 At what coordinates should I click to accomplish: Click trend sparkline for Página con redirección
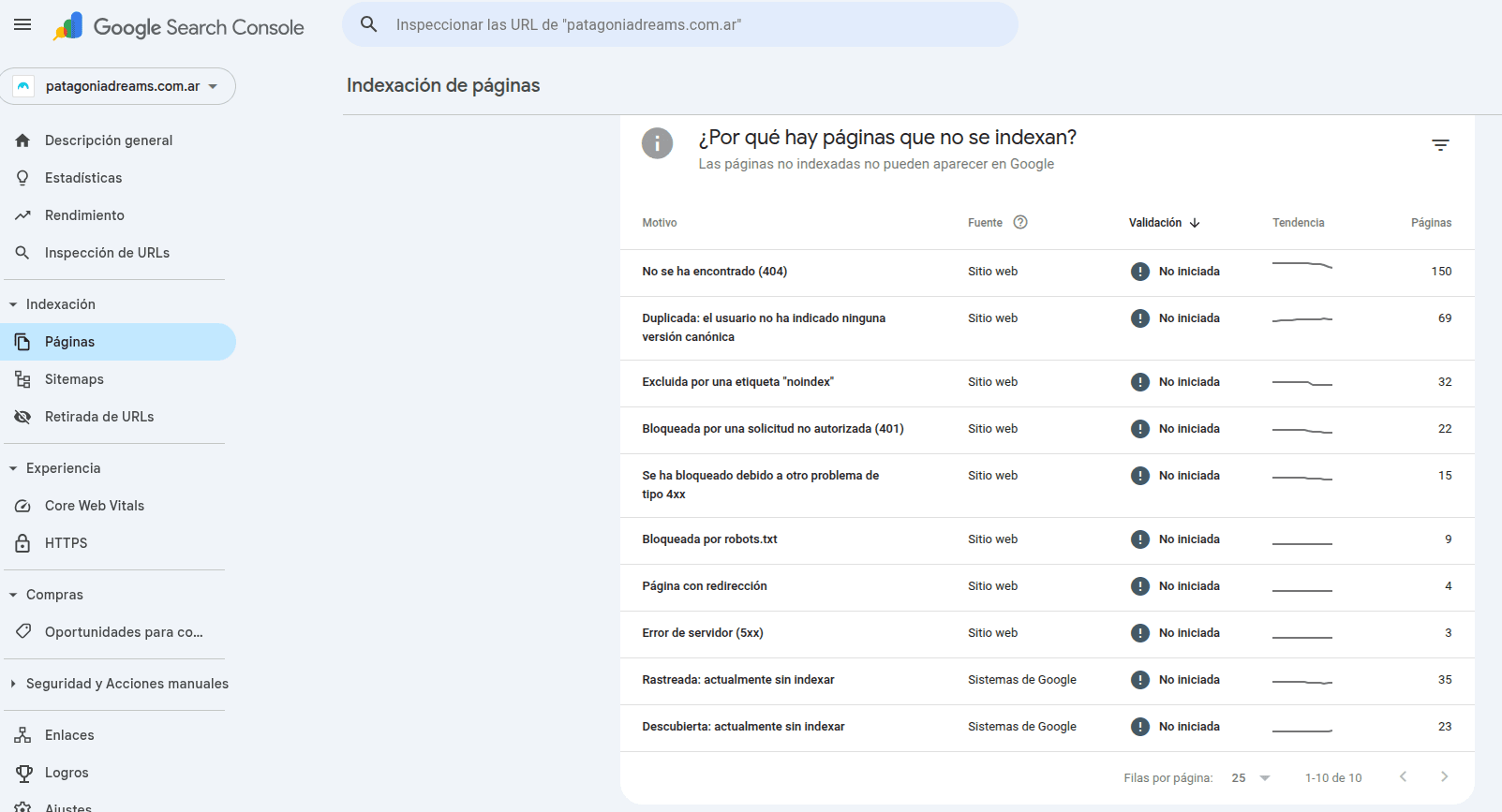[1302, 589]
